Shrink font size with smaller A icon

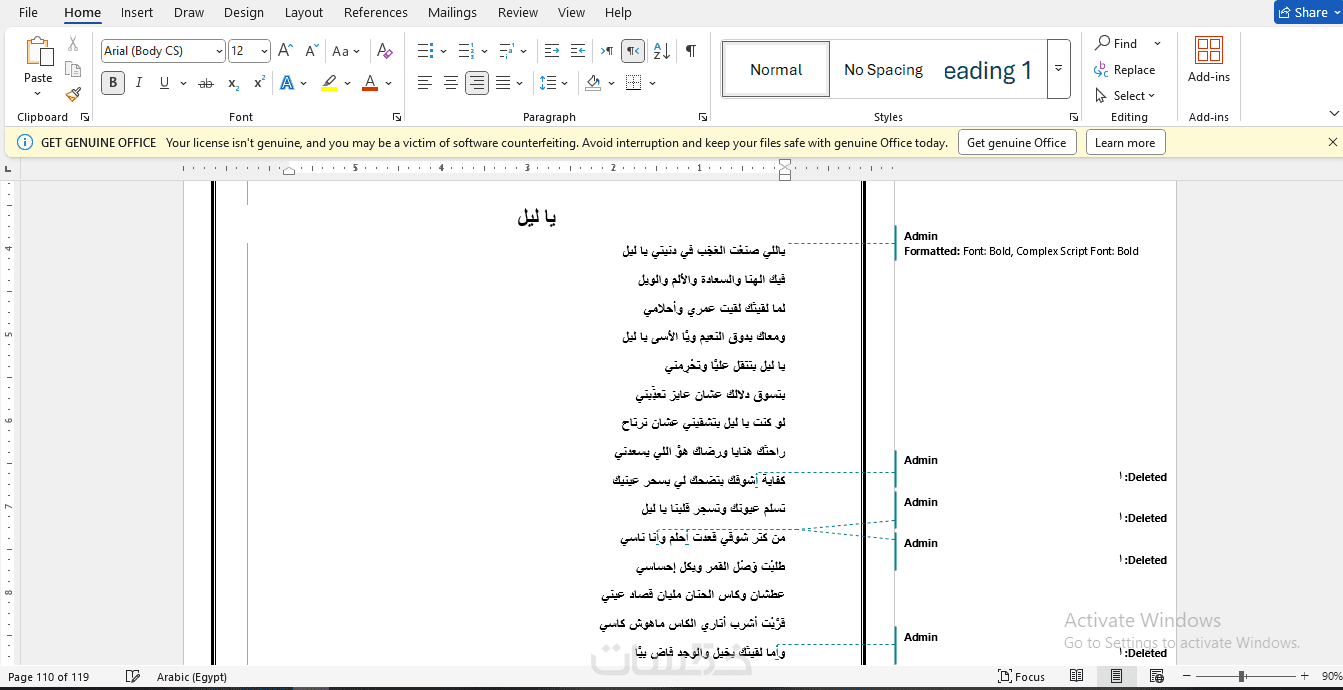(311, 51)
